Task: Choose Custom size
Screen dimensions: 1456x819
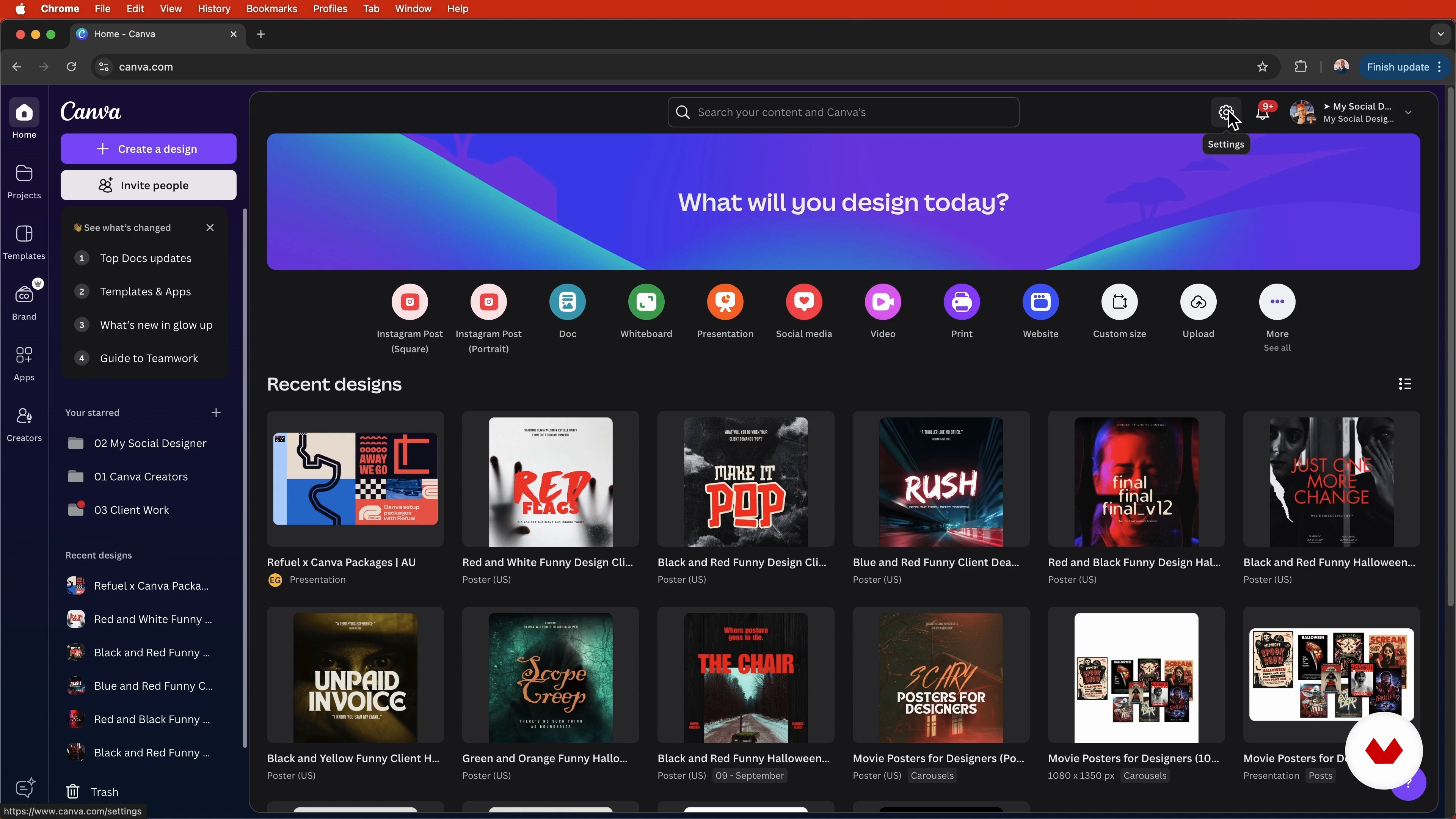Action: tap(1119, 301)
